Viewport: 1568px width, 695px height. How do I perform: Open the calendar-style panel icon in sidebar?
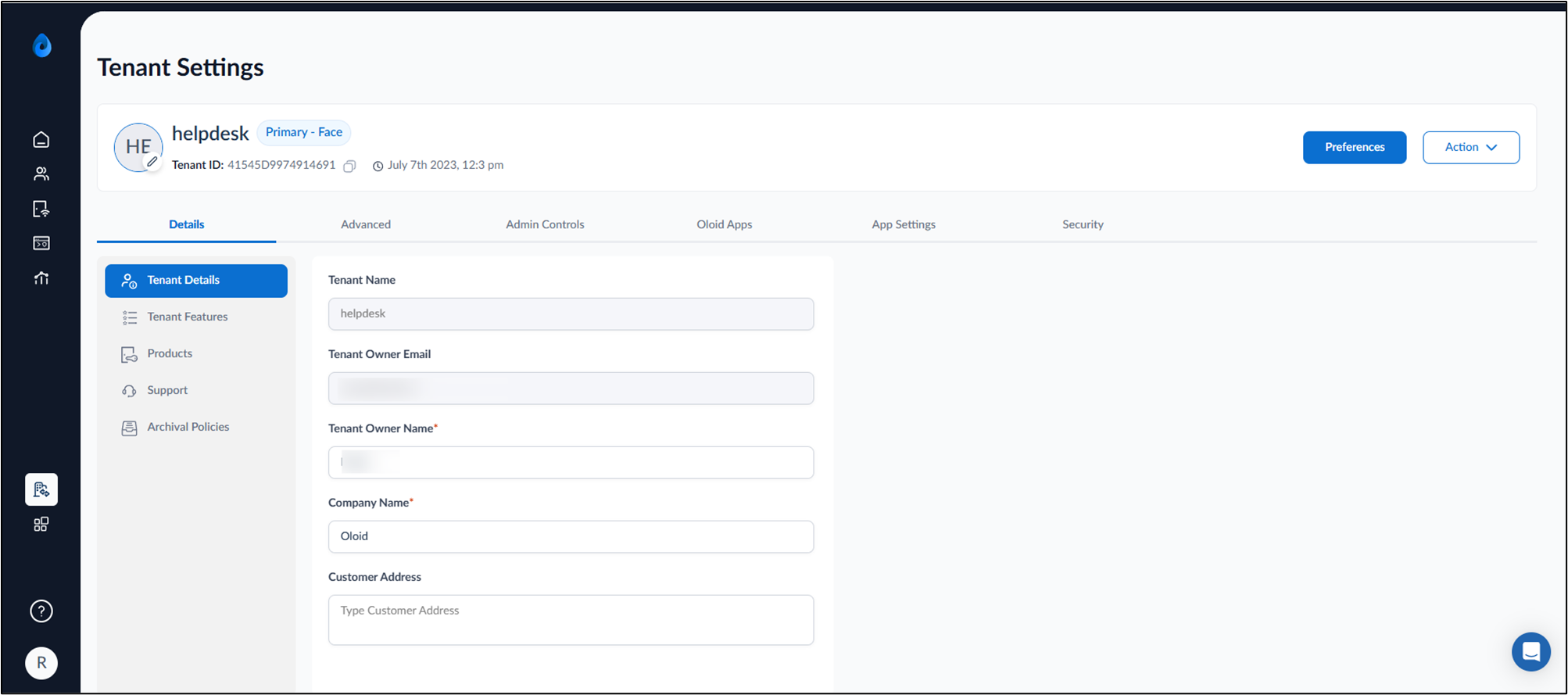click(x=41, y=243)
